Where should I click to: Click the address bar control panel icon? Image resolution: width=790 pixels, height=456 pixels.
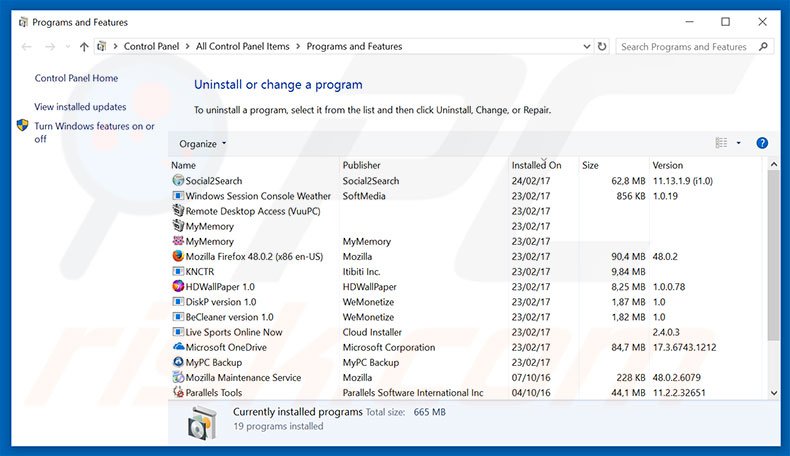tap(102, 46)
